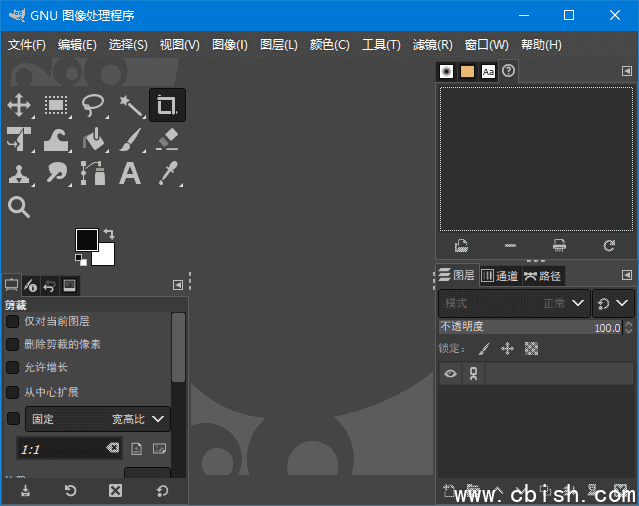
Task: Enable 删除剪裁的像素 checkbox
Action: click(13, 344)
